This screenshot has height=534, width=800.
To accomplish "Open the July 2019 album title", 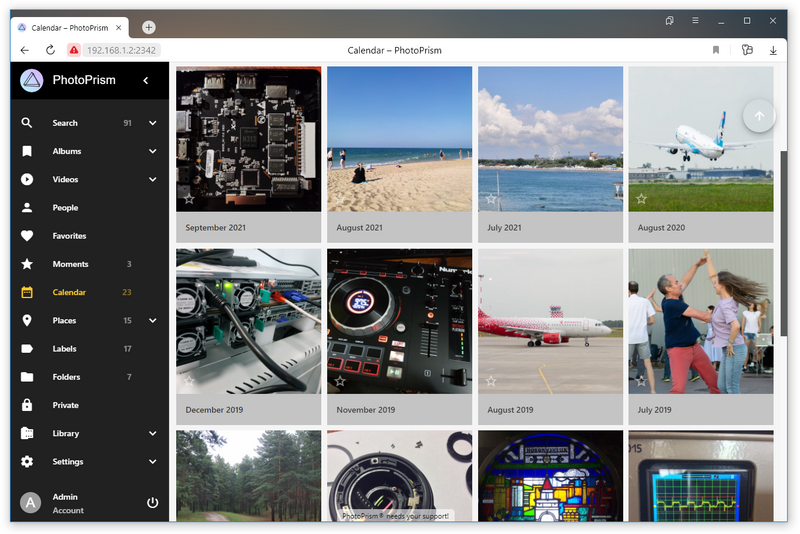I will [654, 410].
